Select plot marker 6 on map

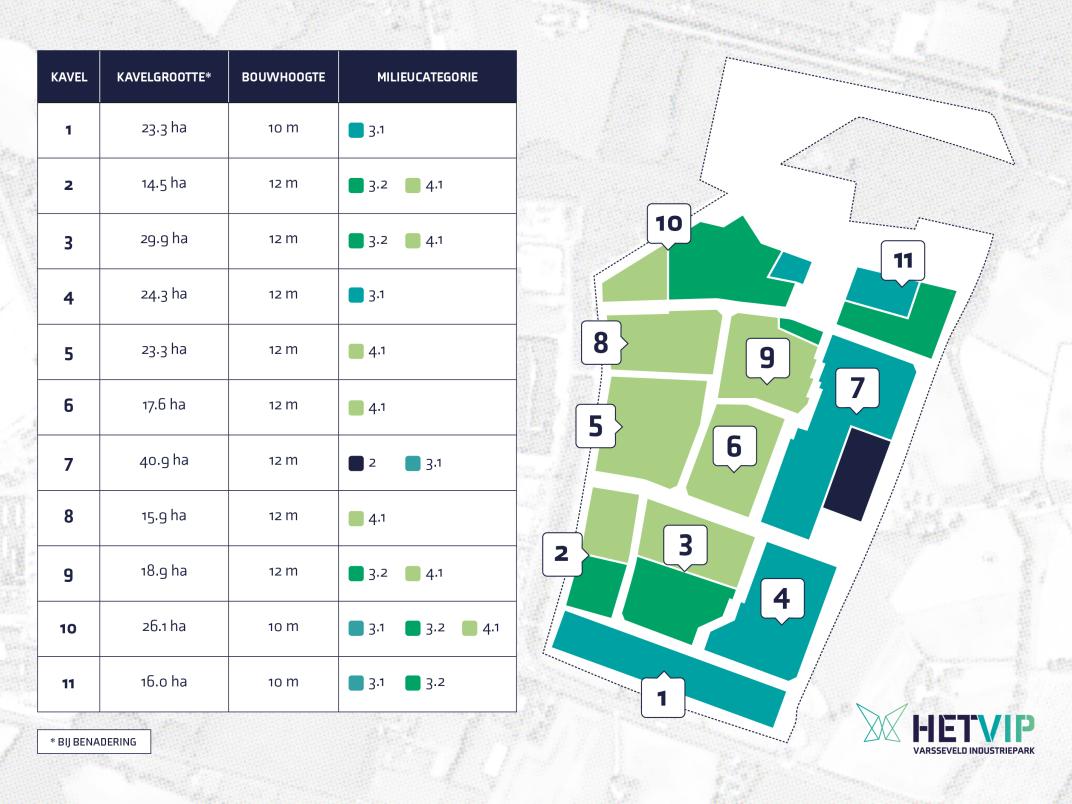pyautogui.click(x=733, y=445)
